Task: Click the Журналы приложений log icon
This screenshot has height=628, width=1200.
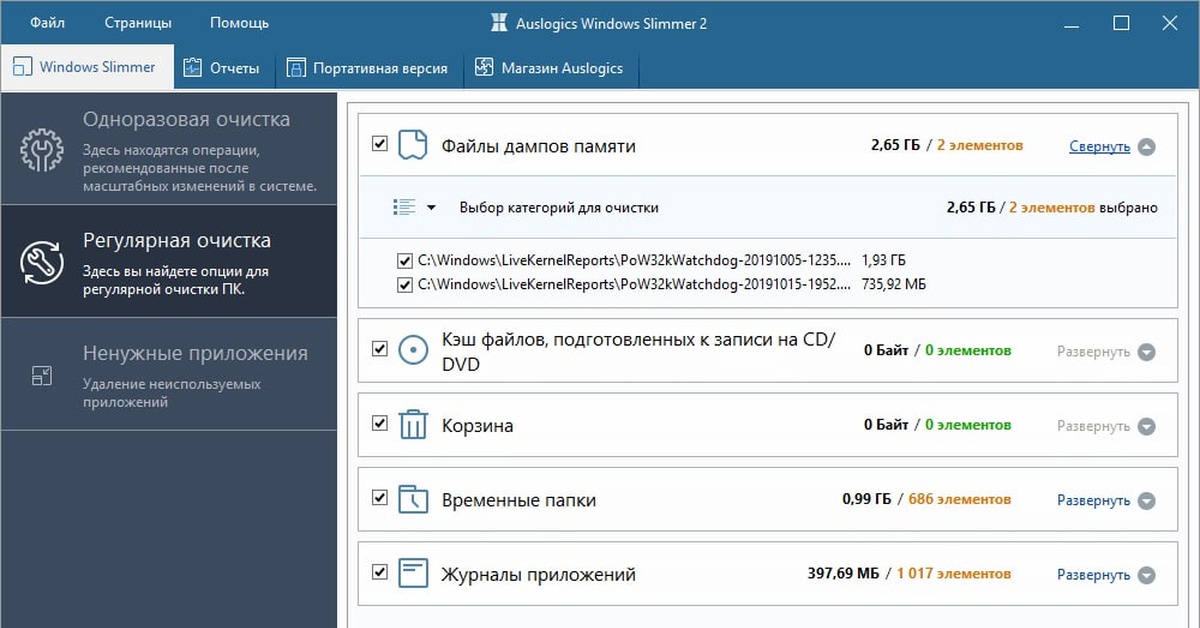Action: (413, 574)
